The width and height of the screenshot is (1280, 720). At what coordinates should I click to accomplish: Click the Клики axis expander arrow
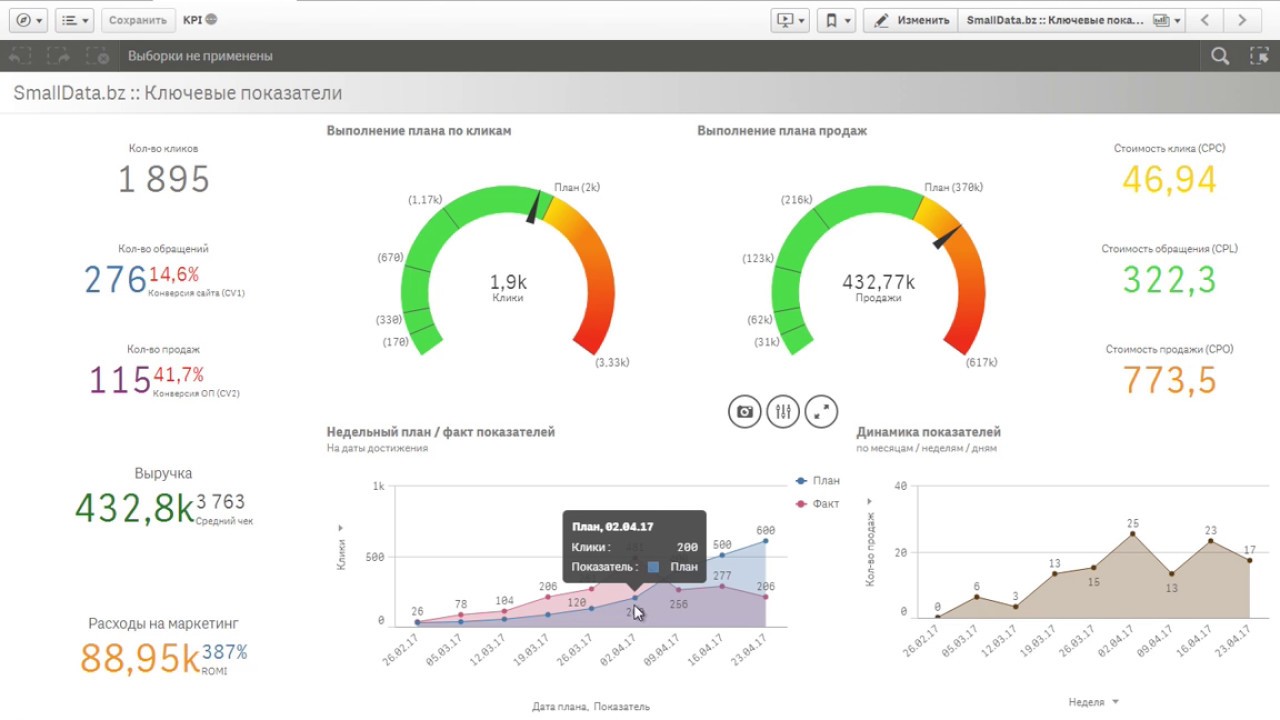(340, 527)
